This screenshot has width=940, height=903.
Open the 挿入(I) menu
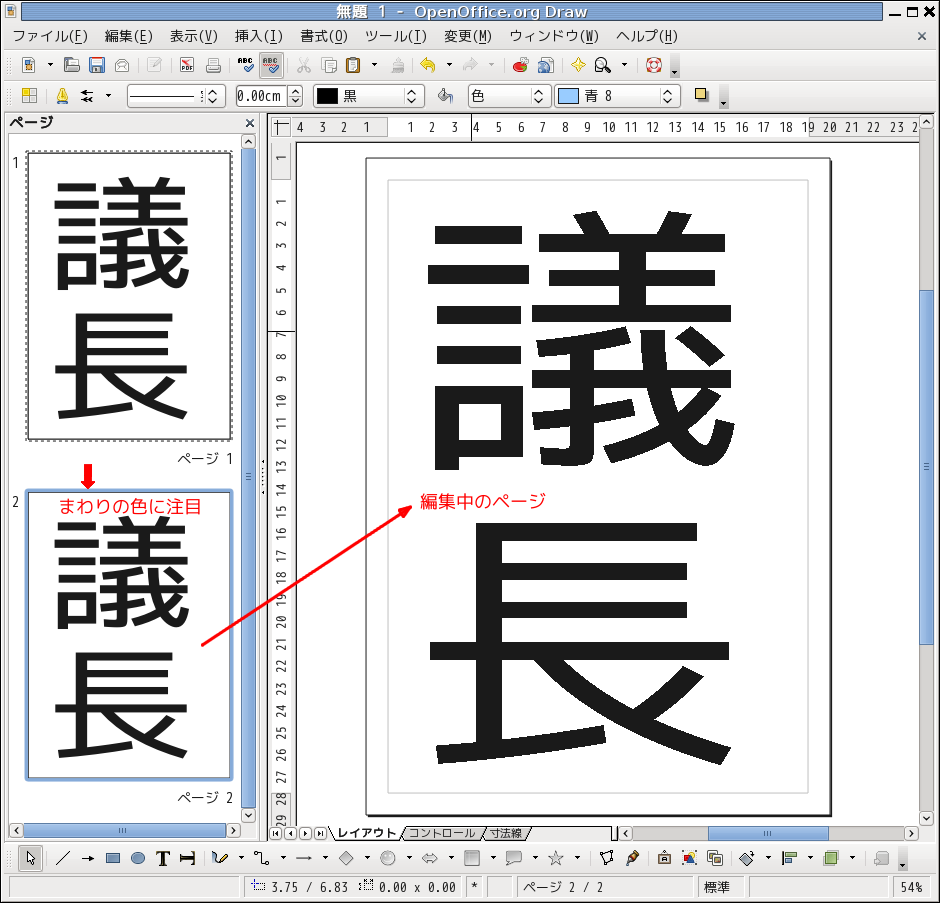[x=258, y=36]
